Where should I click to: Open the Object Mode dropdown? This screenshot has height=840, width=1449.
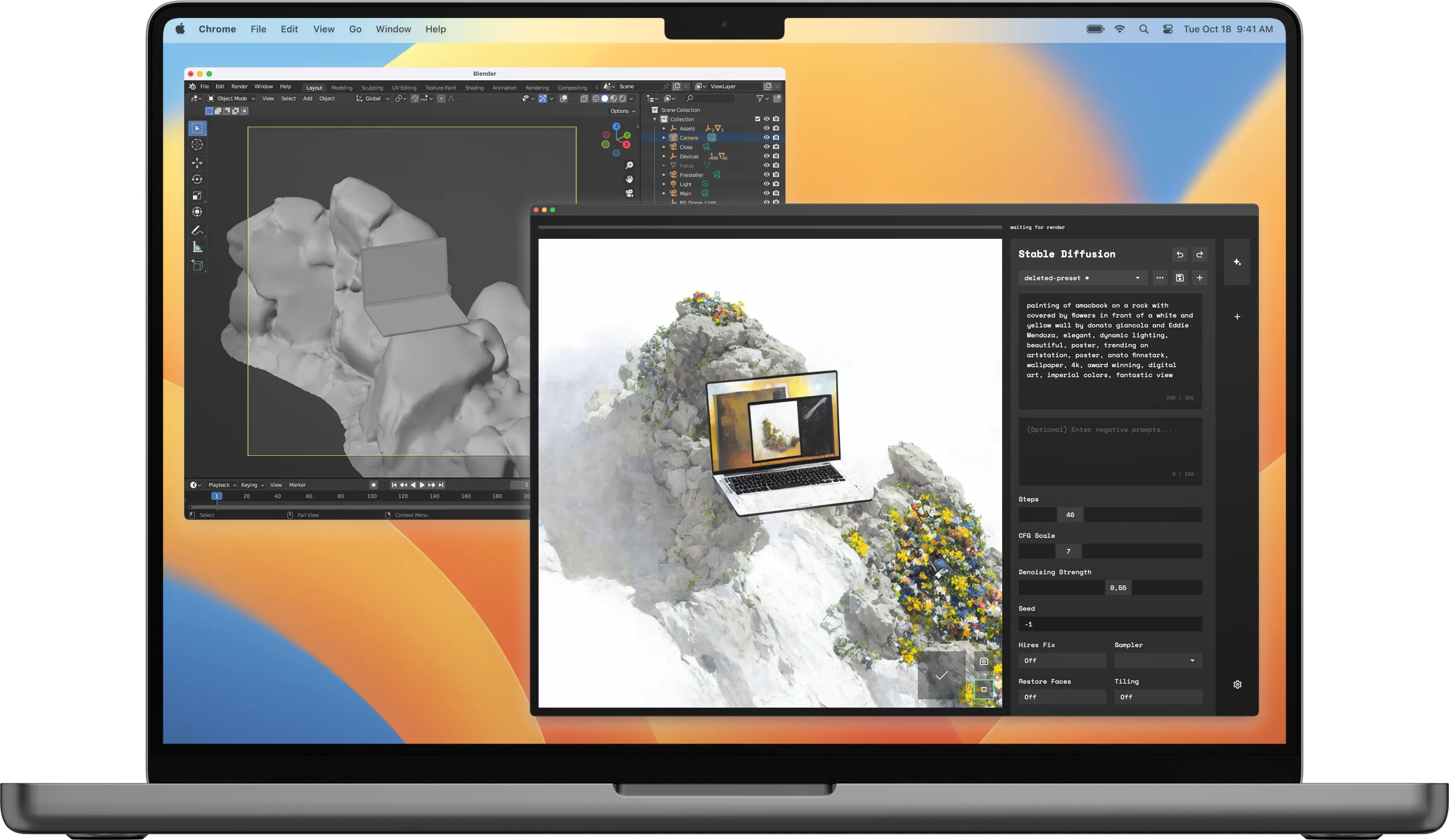[x=231, y=99]
